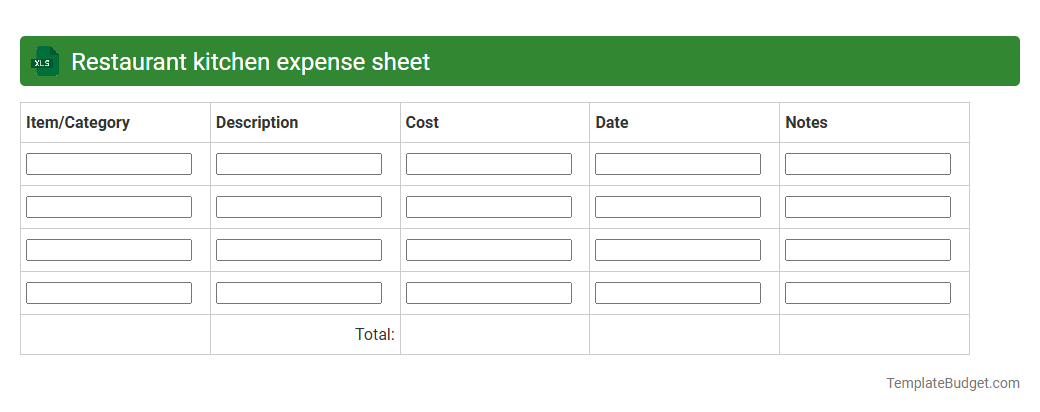Select second row Notes input field
Image resolution: width=1040 pixels, height=412 pixels.
868,207
